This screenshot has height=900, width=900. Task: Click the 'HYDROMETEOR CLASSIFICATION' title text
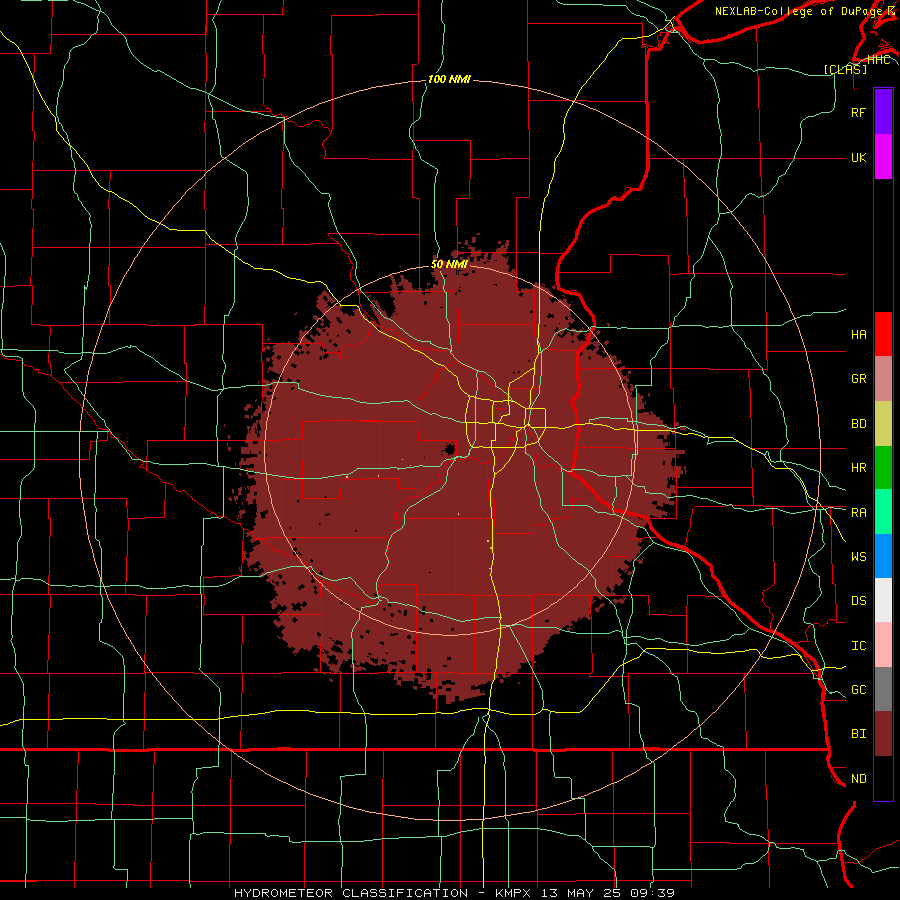(x=351, y=893)
